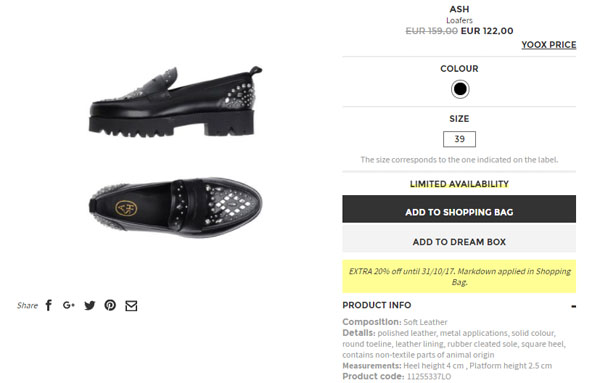Viewport: 600px width, 383px height.
Task: Pin product on Pinterest
Action: (110, 305)
